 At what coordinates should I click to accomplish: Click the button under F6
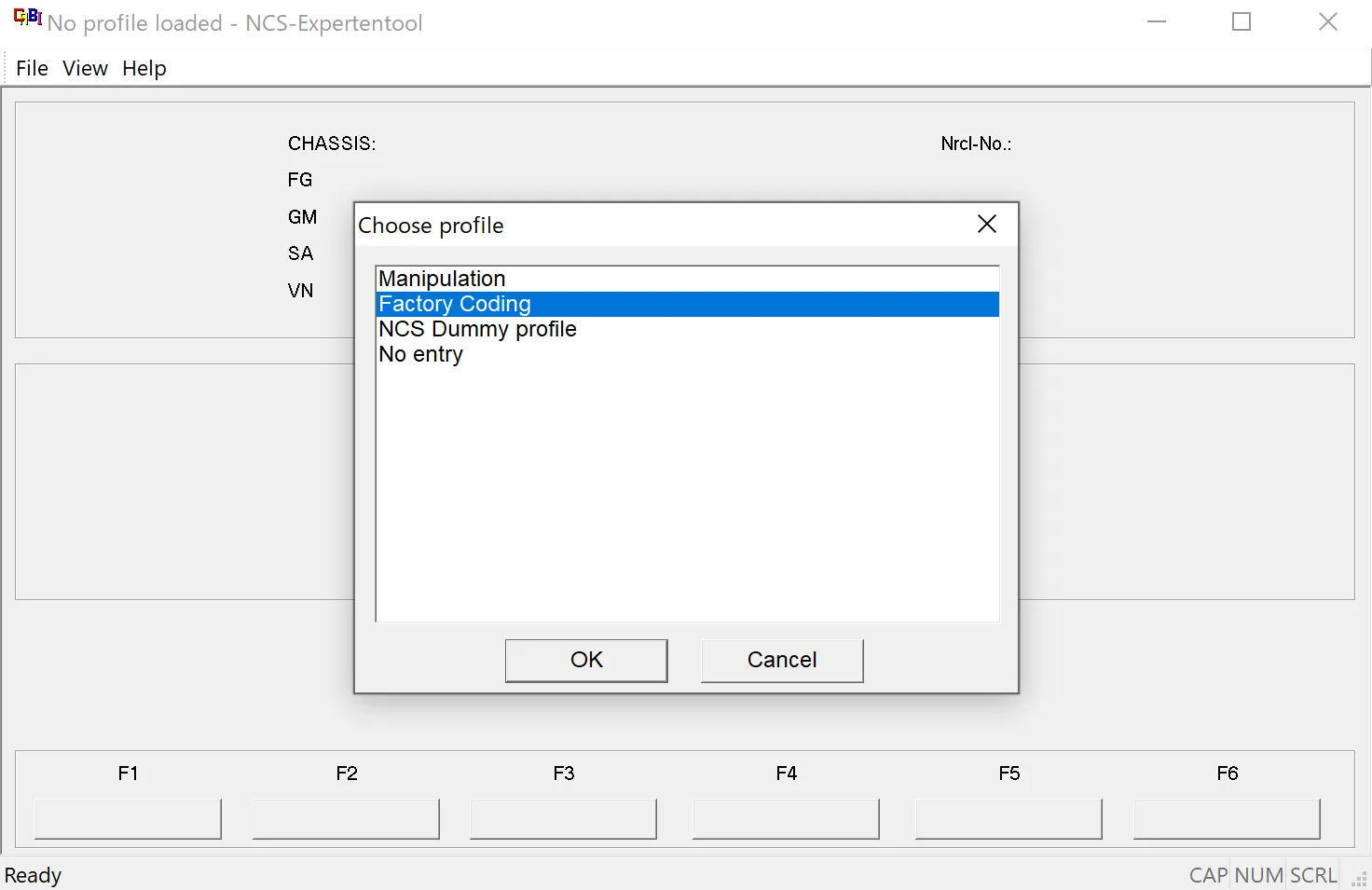coord(1227,818)
